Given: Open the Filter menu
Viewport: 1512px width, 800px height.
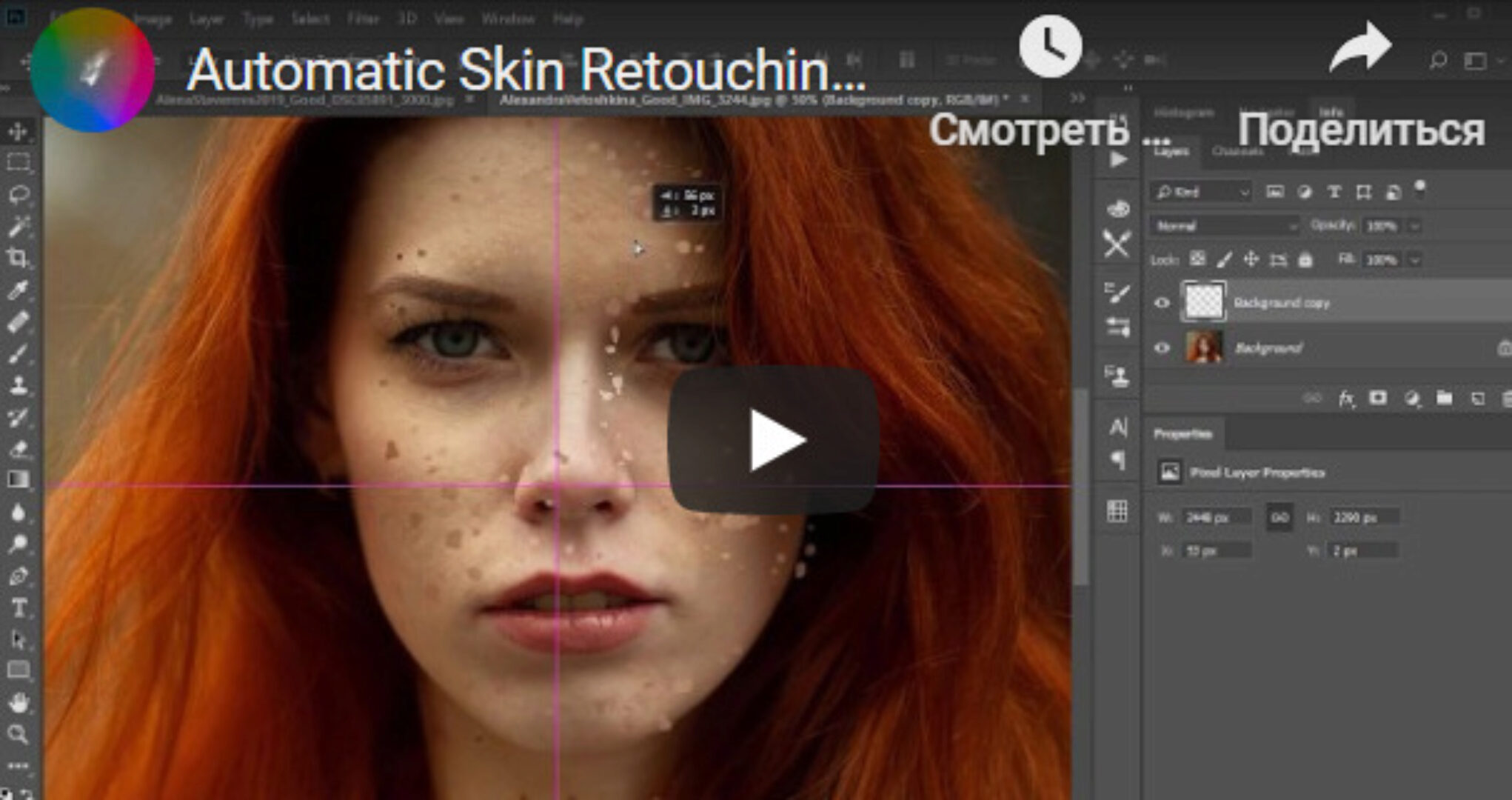Looking at the screenshot, I should coord(362,19).
